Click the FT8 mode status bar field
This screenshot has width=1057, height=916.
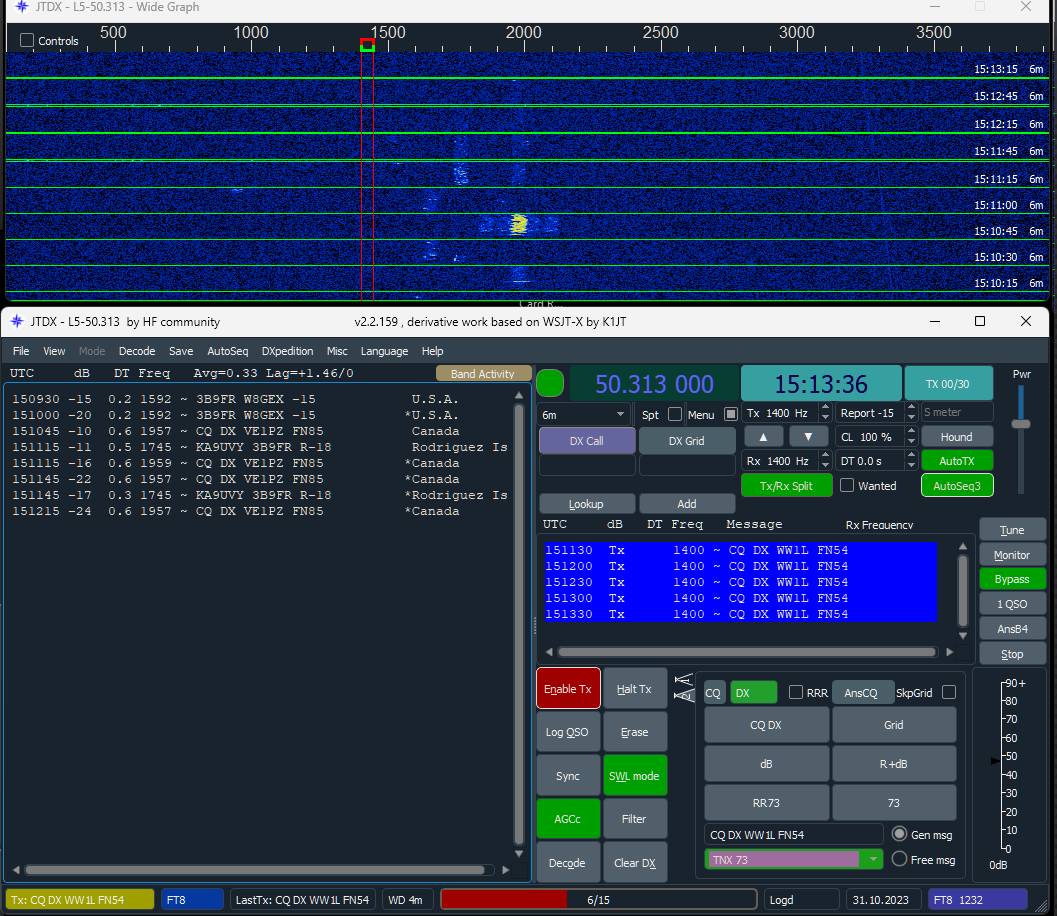pyautogui.click(x=191, y=900)
